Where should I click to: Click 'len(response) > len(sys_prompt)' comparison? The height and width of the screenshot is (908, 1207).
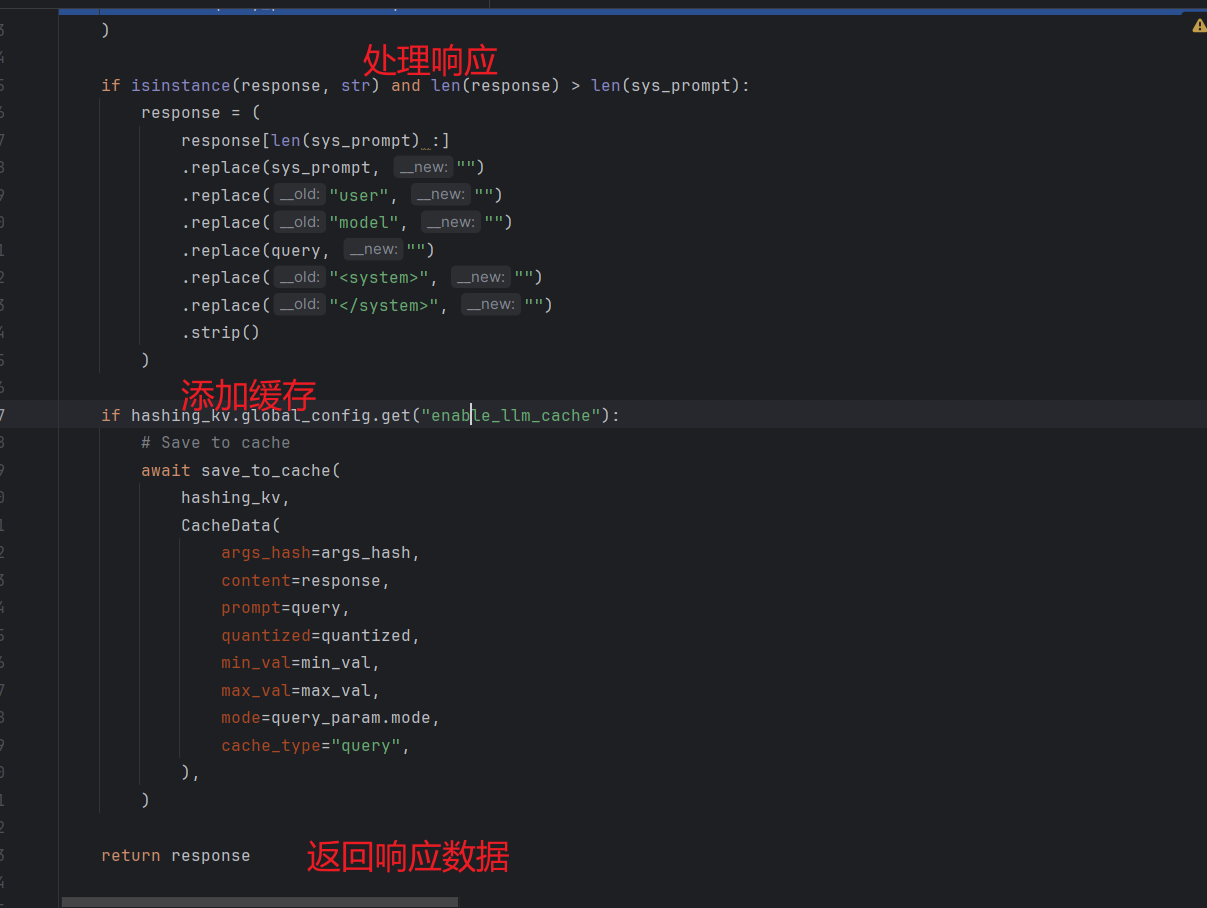click(586, 86)
